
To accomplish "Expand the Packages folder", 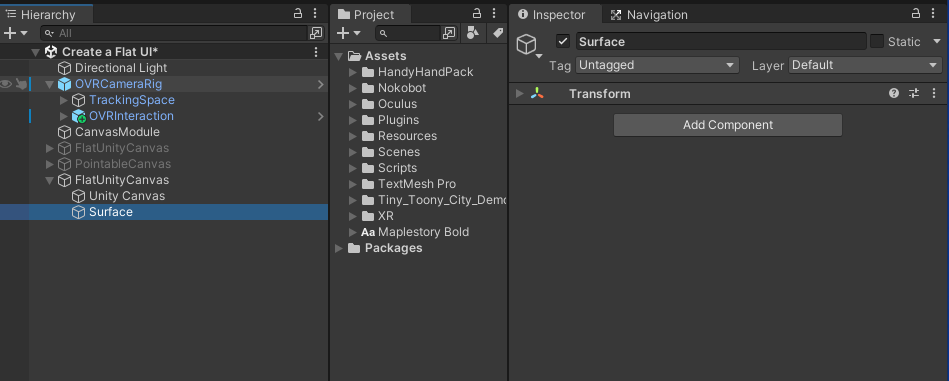I will pyautogui.click(x=338, y=249).
